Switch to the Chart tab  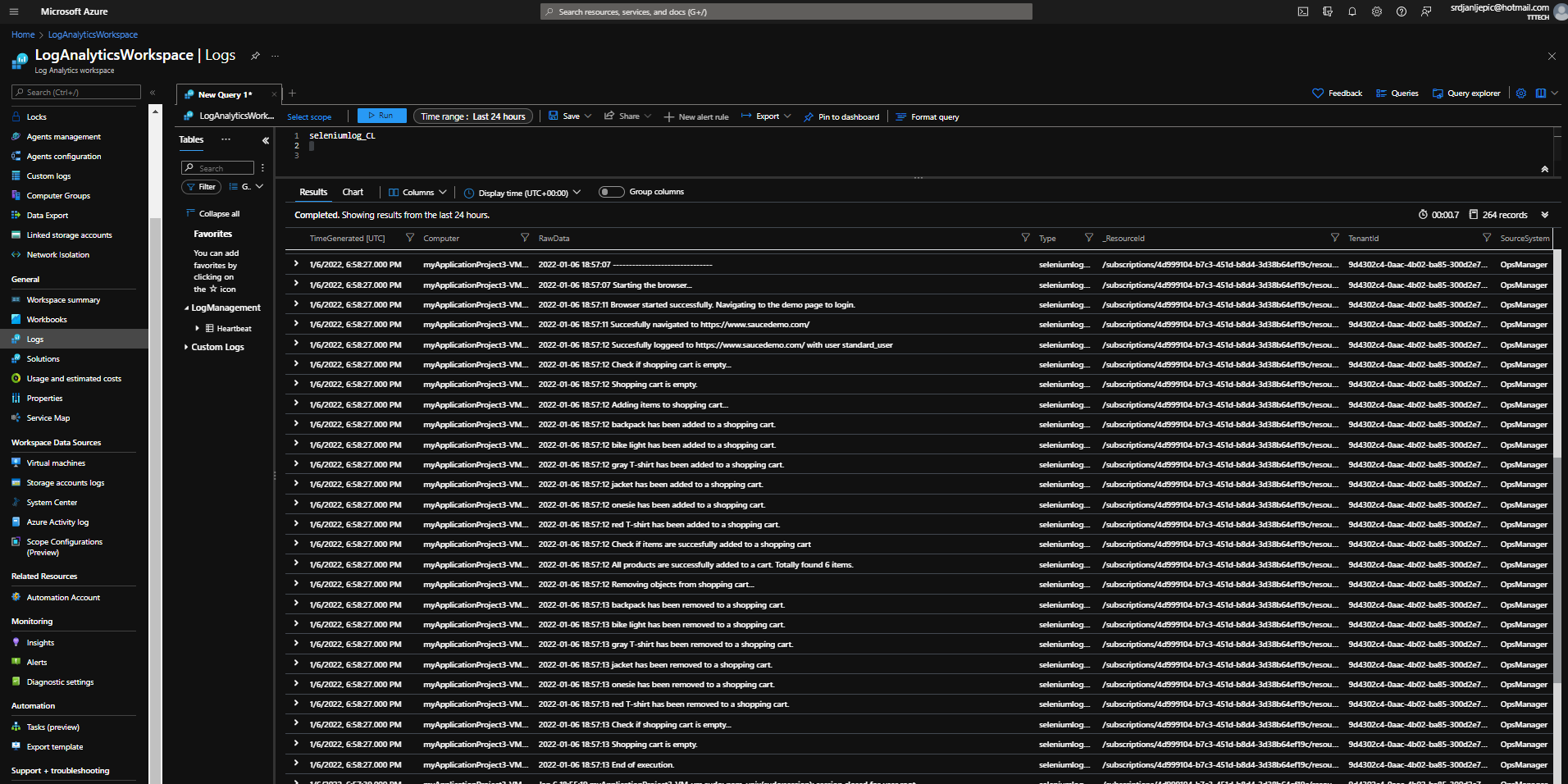click(x=353, y=192)
